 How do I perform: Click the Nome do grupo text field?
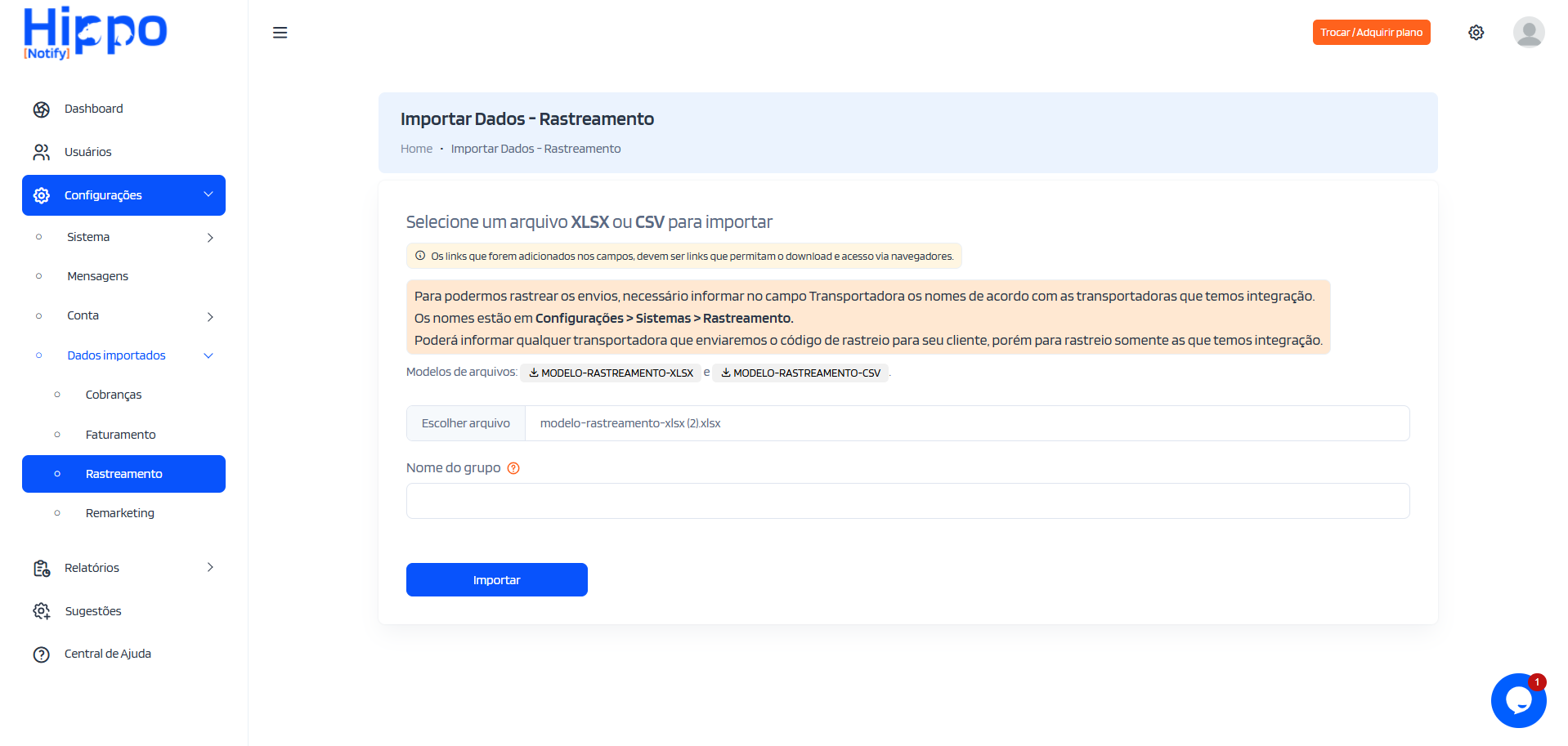tap(907, 501)
